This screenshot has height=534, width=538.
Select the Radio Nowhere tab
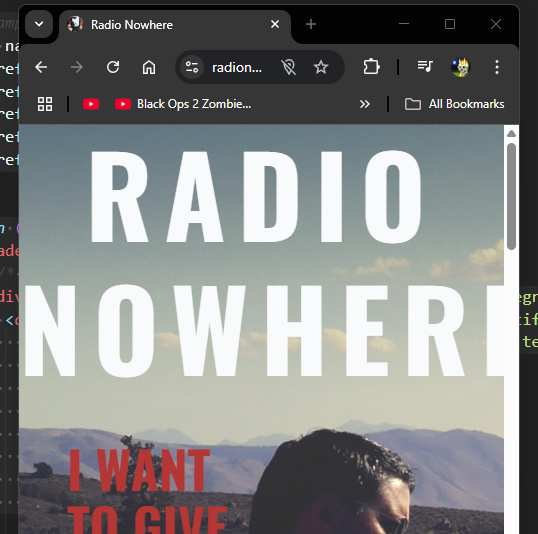tap(175, 25)
